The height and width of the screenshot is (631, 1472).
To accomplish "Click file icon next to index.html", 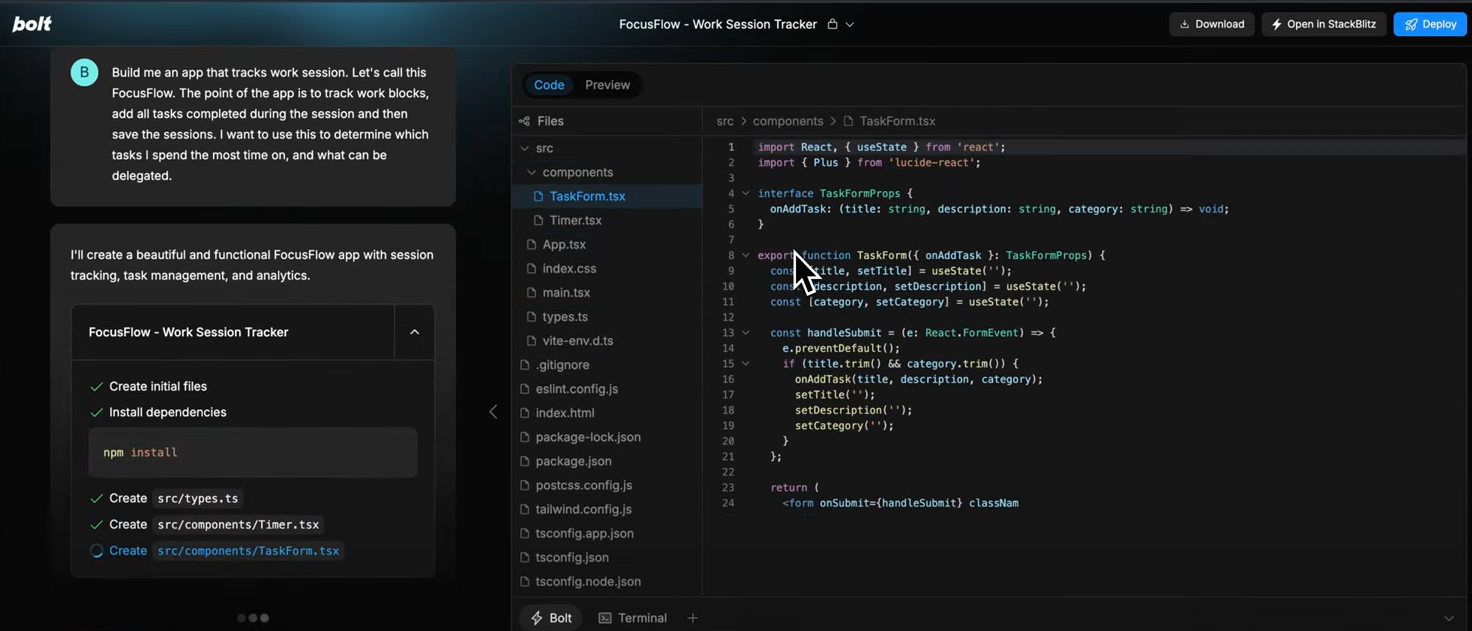I will pyautogui.click(x=525, y=413).
